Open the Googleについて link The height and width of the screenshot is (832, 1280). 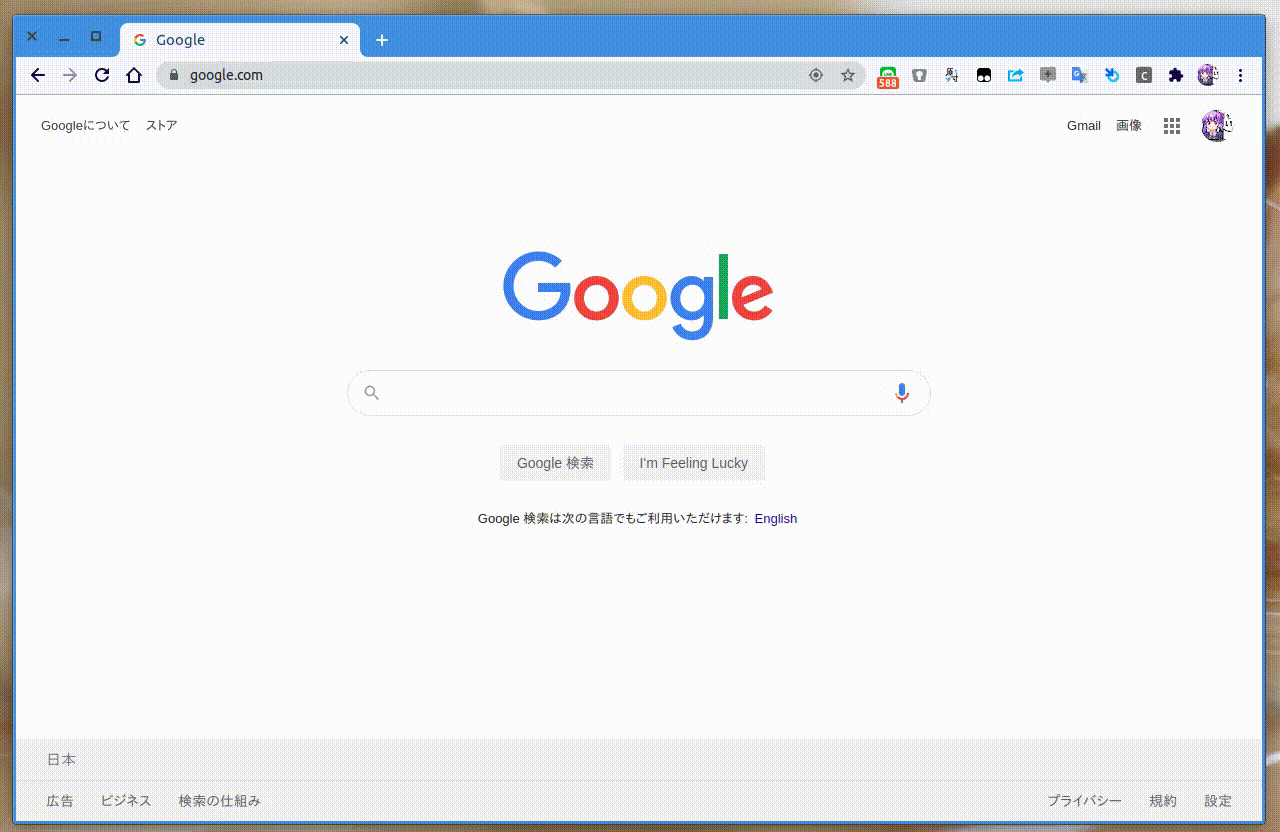pyautogui.click(x=86, y=126)
